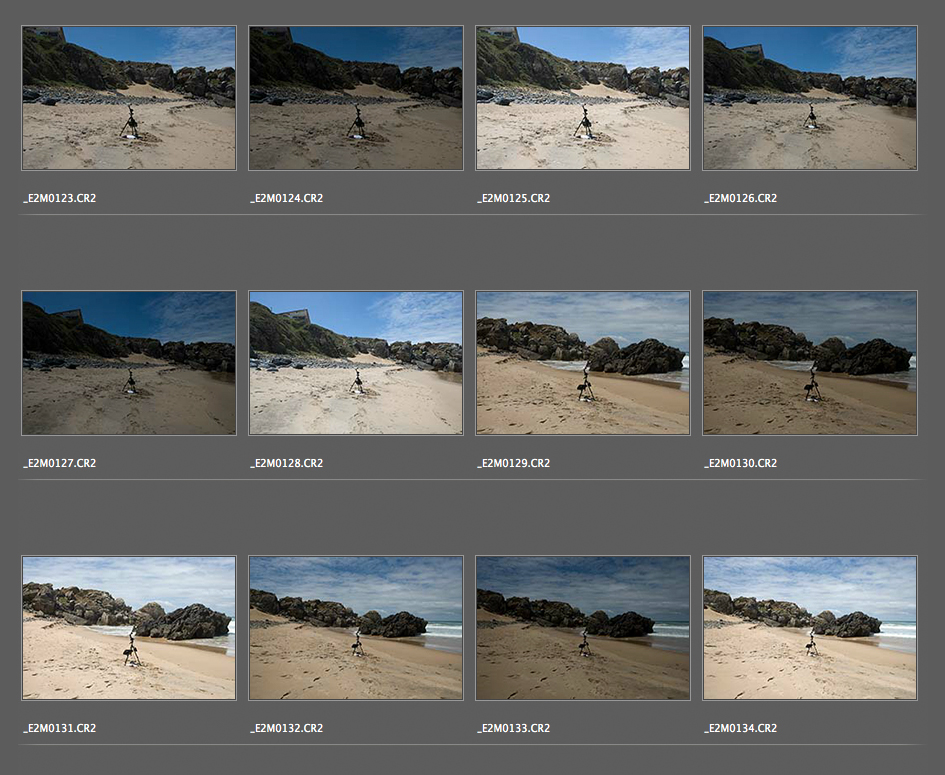Click the _E2M0127.CR2 filename text
Viewport: 945px width, 775px height.
pyautogui.click(x=60, y=463)
